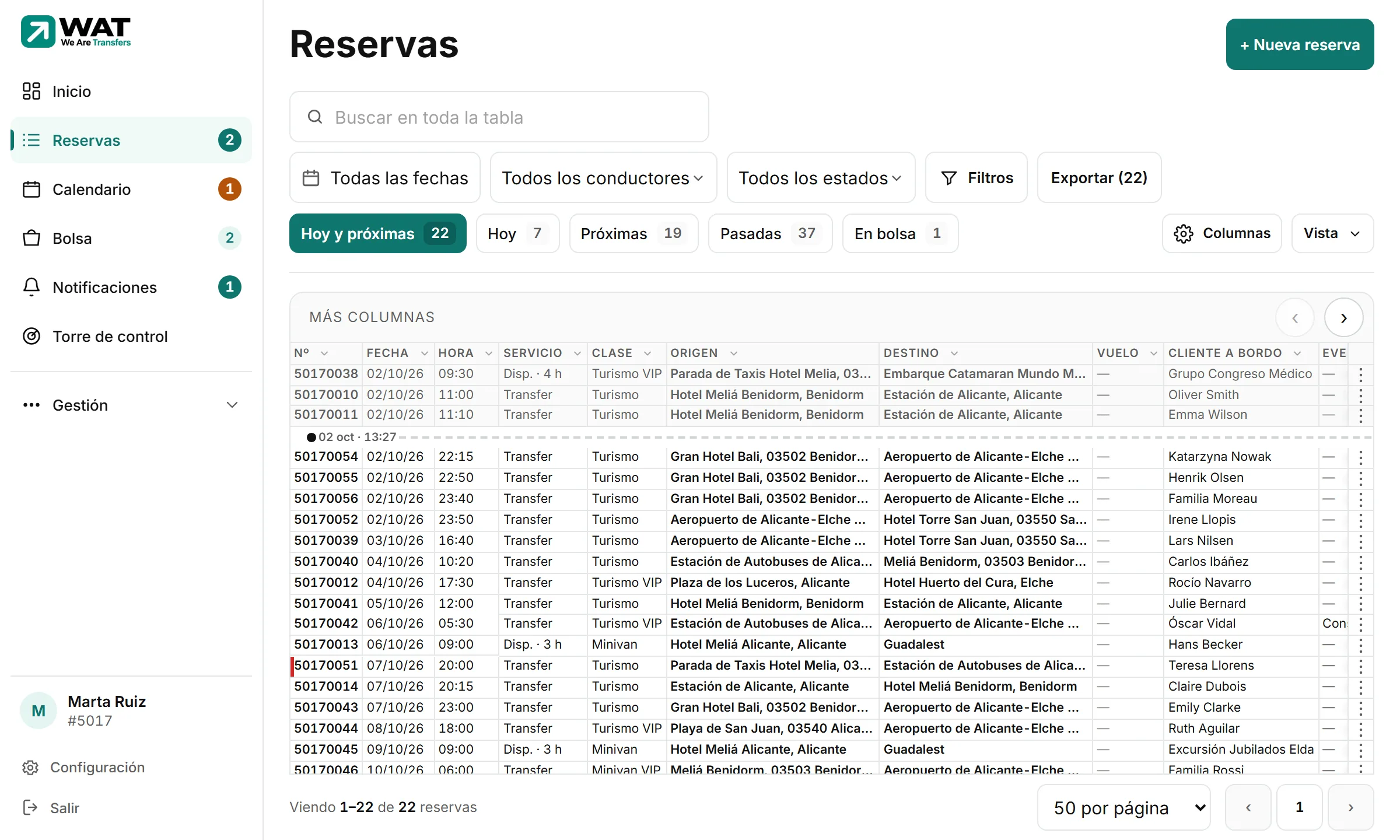This screenshot has width=1400, height=840.
Task: Open row actions for Julie Bernard row
Action: tap(1361, 604)
